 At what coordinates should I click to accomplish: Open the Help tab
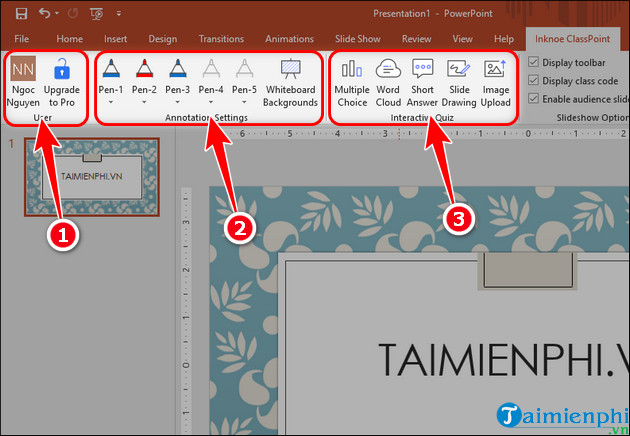504,39
